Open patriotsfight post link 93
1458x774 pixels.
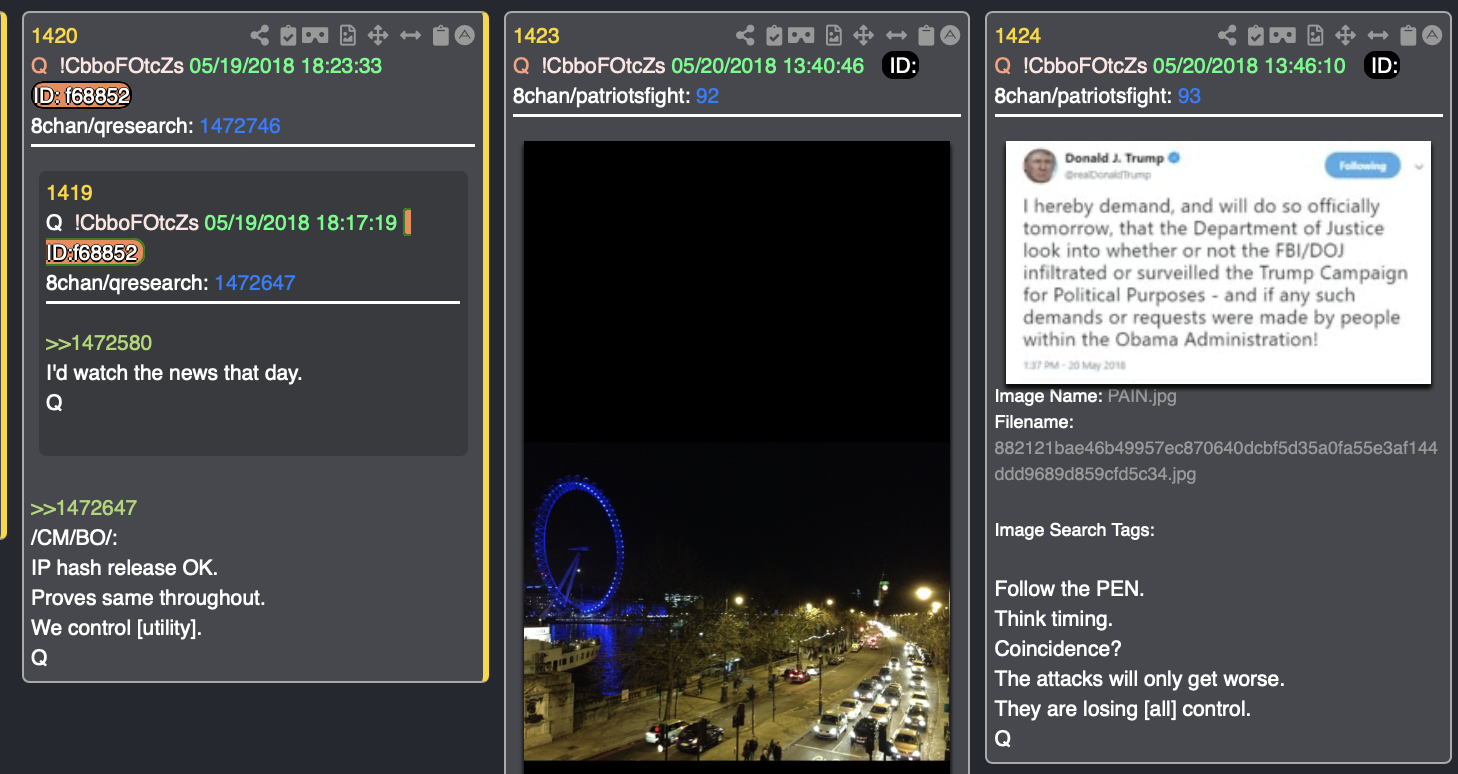click(1189, 96)
